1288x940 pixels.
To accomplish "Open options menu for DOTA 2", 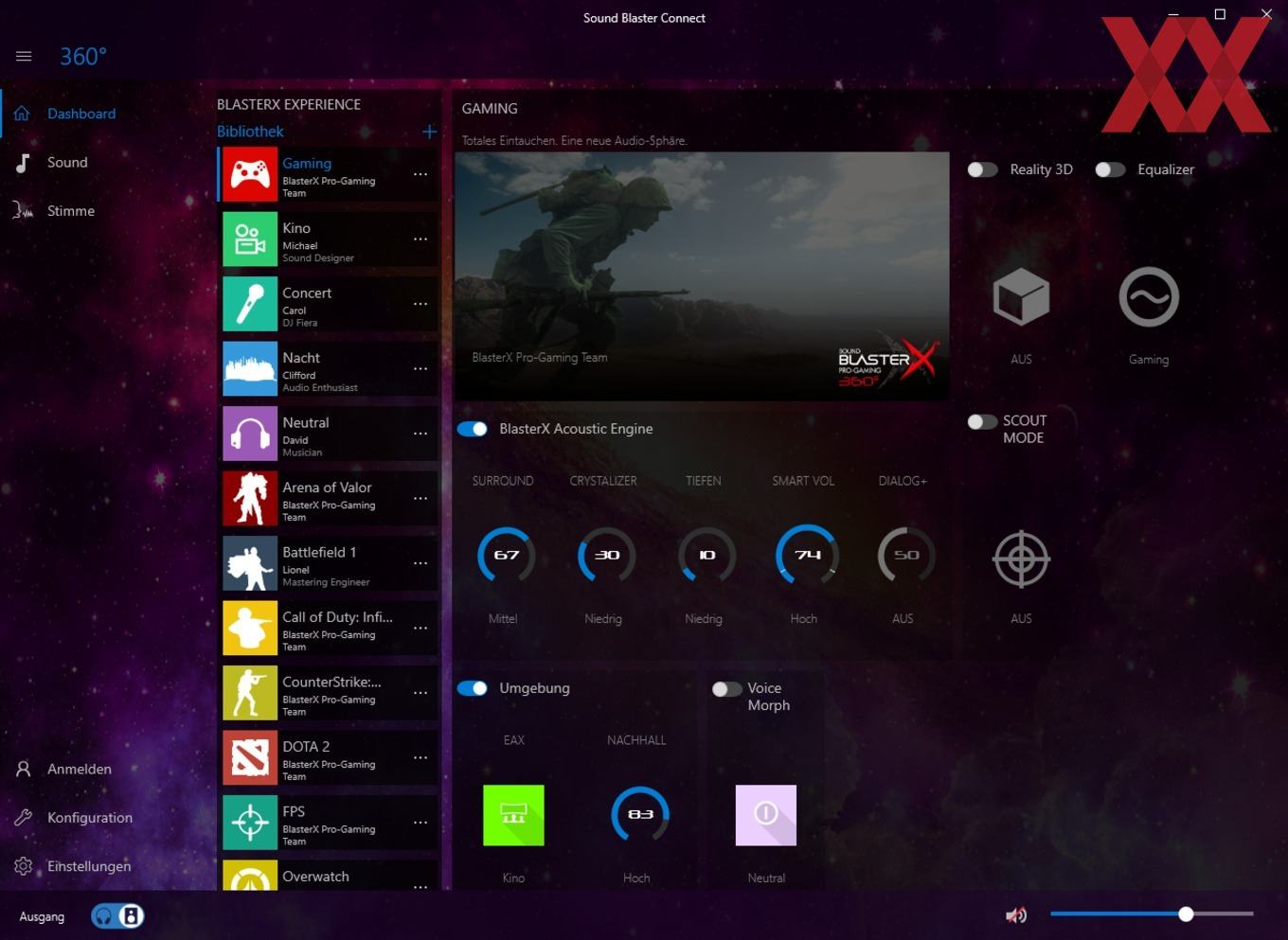I will tap(420, 757).
